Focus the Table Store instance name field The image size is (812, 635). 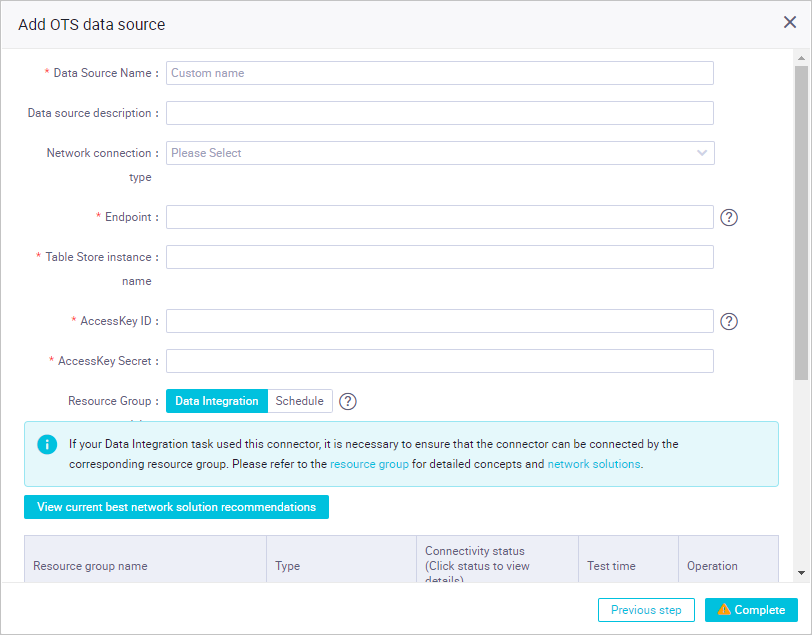(440, 257)
